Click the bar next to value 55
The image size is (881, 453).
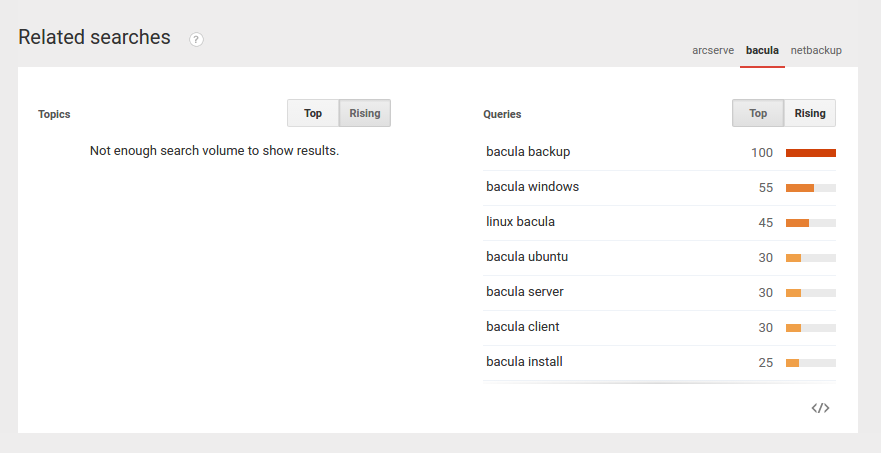[x=811, y=188]
